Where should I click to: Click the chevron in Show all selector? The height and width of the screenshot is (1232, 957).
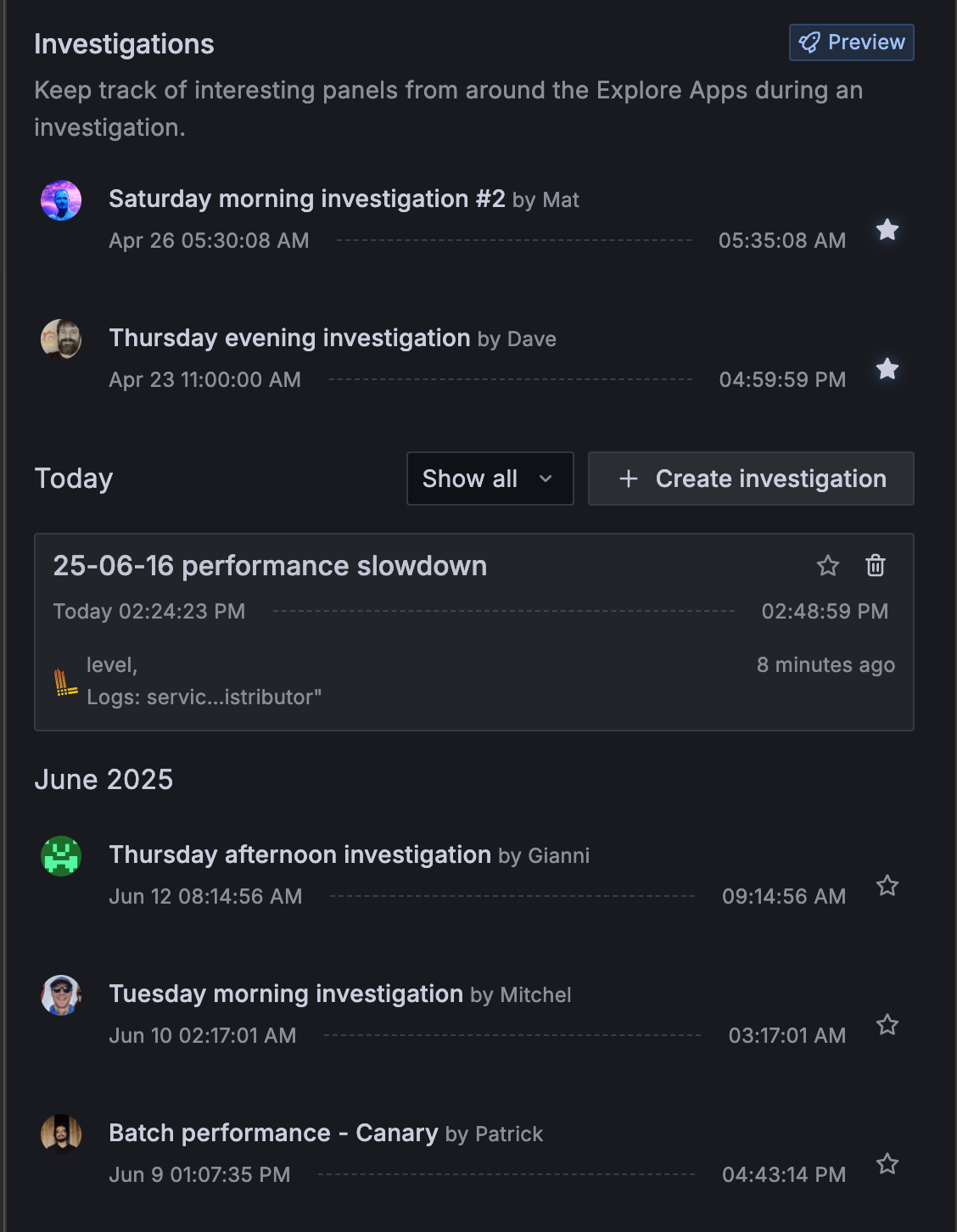point(546,479)
